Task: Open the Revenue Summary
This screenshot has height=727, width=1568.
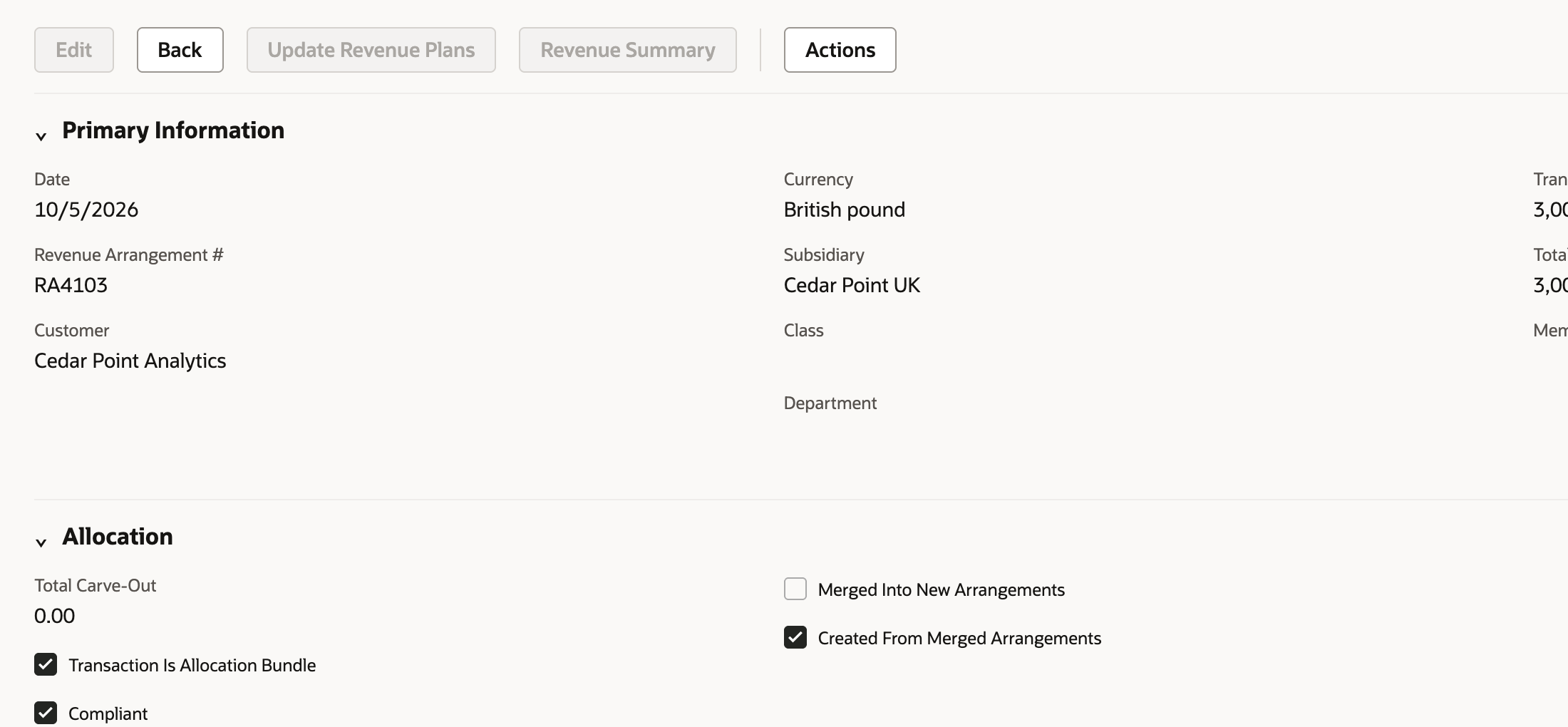Action: pos(628,50)
